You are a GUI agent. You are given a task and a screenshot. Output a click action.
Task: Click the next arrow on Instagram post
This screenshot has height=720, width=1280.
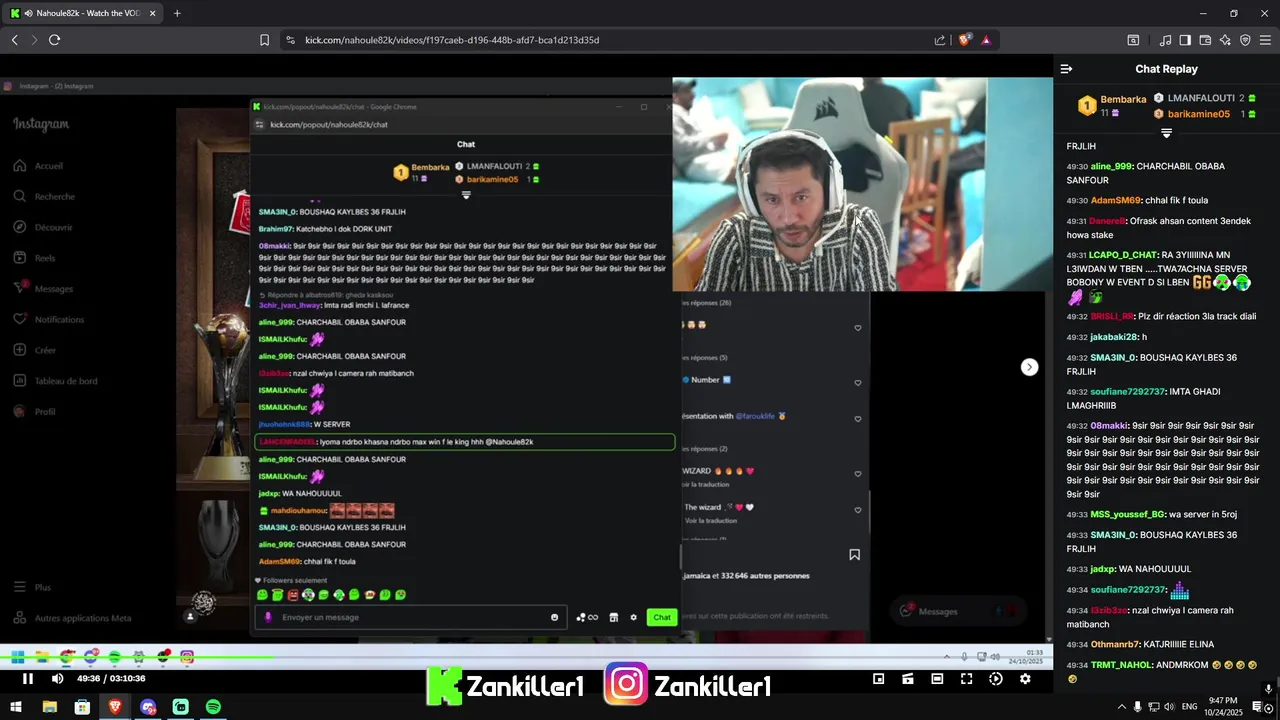point(1029,367)
